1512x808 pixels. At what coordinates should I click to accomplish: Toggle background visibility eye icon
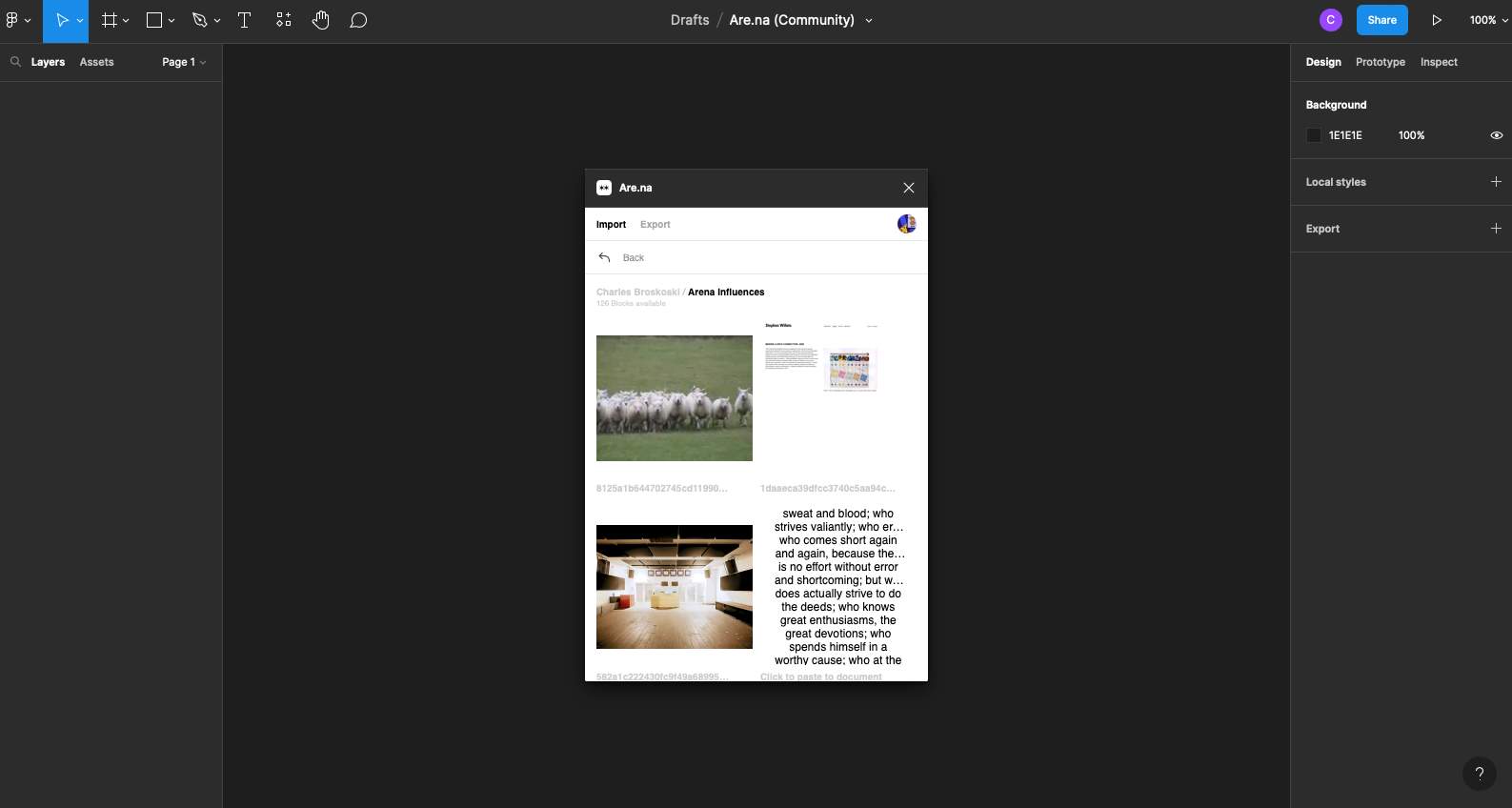1496,135
